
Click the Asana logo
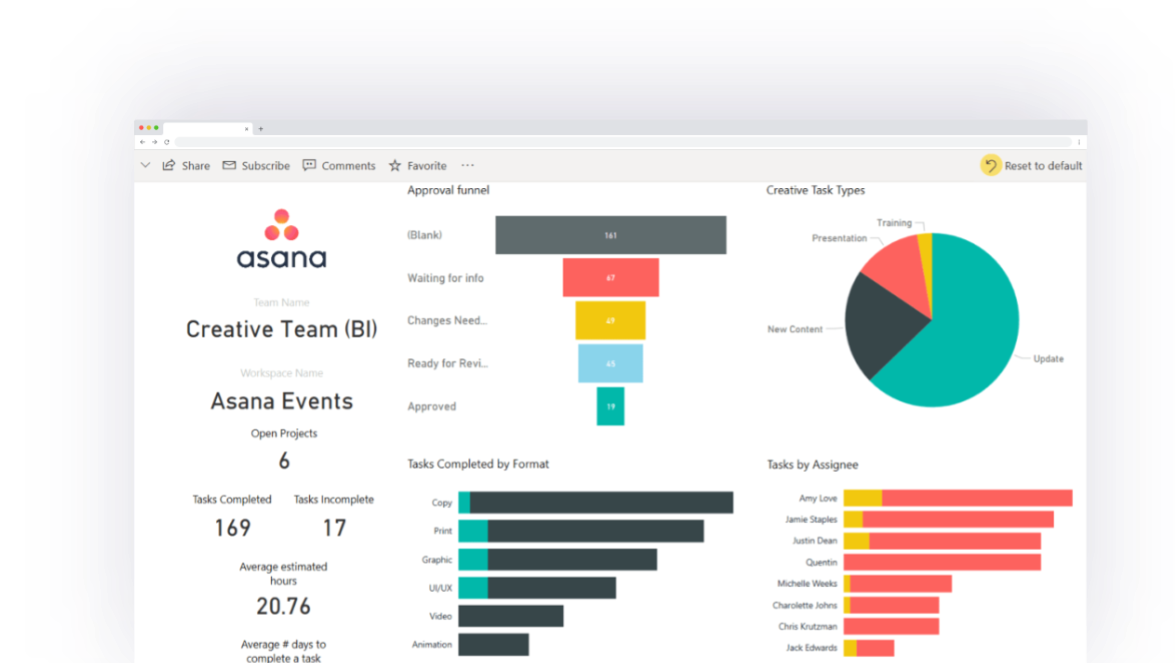(282, 239)
